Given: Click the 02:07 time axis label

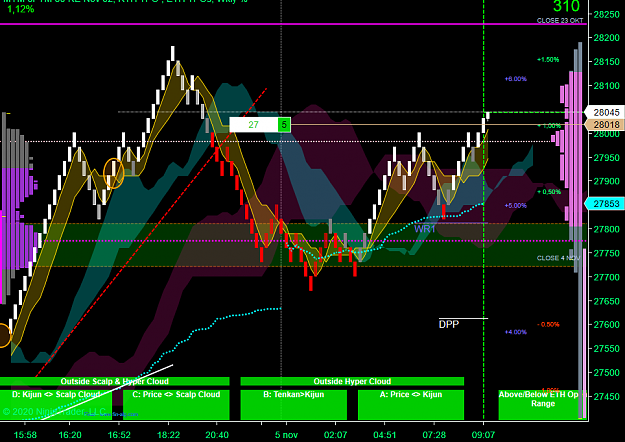Looking at the screenshot, I should (335, 435).
